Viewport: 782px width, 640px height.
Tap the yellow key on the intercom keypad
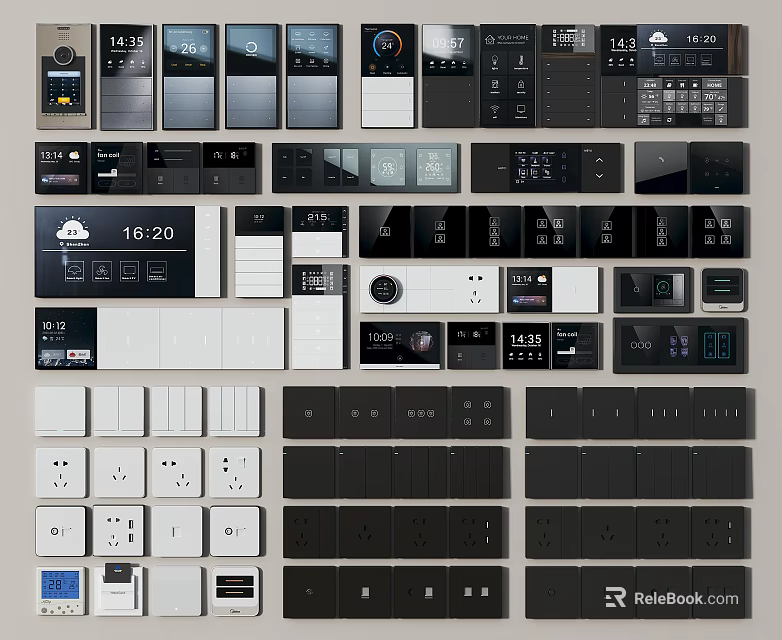point(64,100)
